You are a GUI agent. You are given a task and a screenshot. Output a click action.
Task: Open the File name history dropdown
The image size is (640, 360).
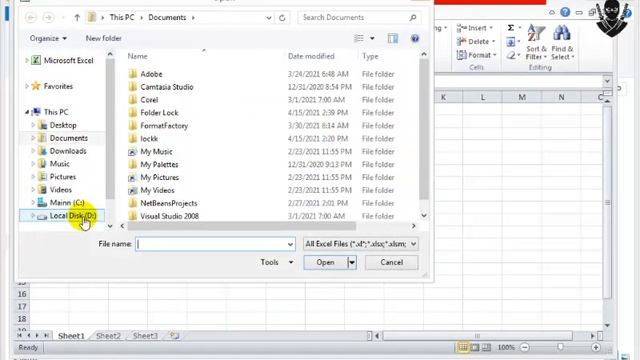click(x=290, y=244)
